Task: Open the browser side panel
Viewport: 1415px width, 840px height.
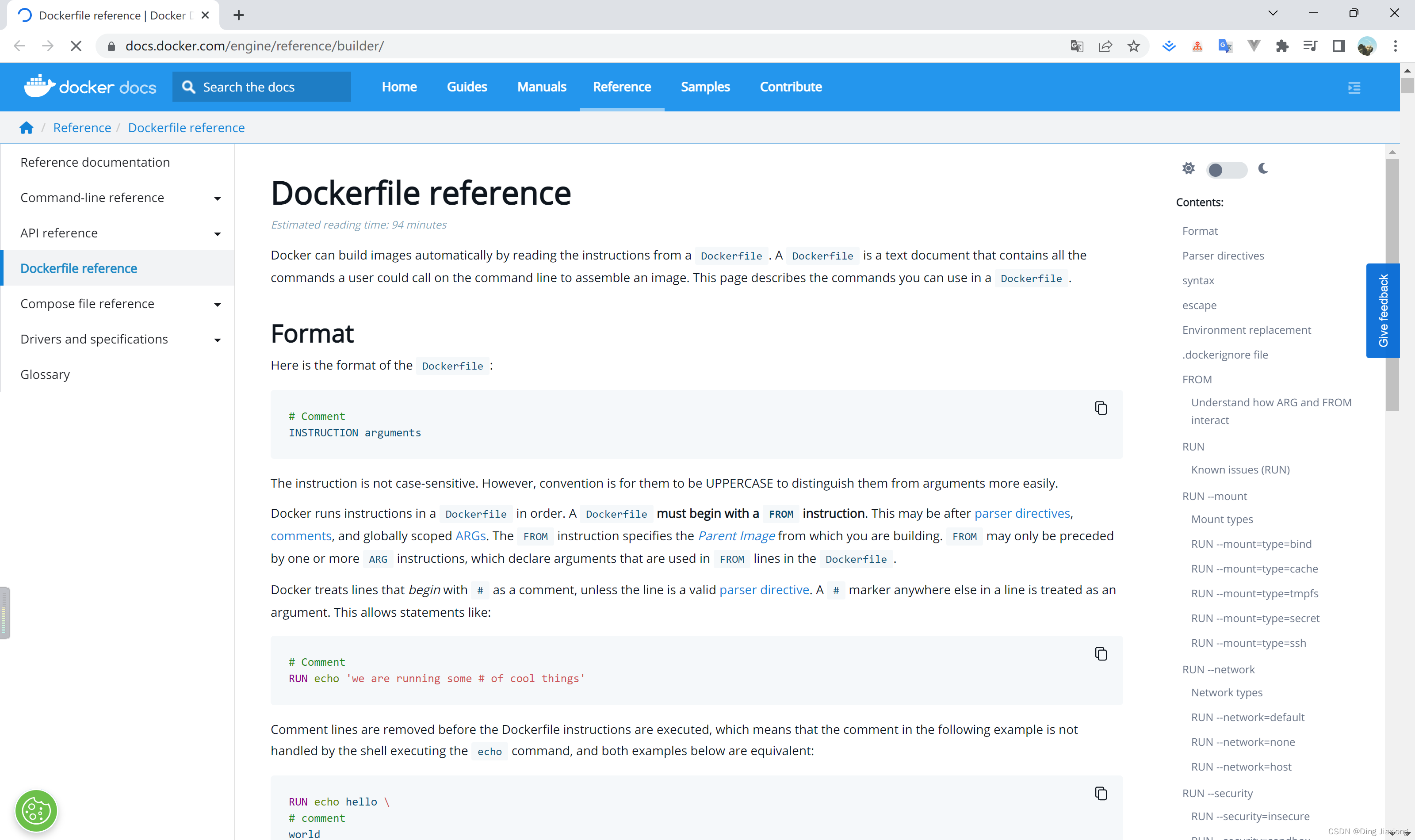Action: click(x=1339, y=46)
